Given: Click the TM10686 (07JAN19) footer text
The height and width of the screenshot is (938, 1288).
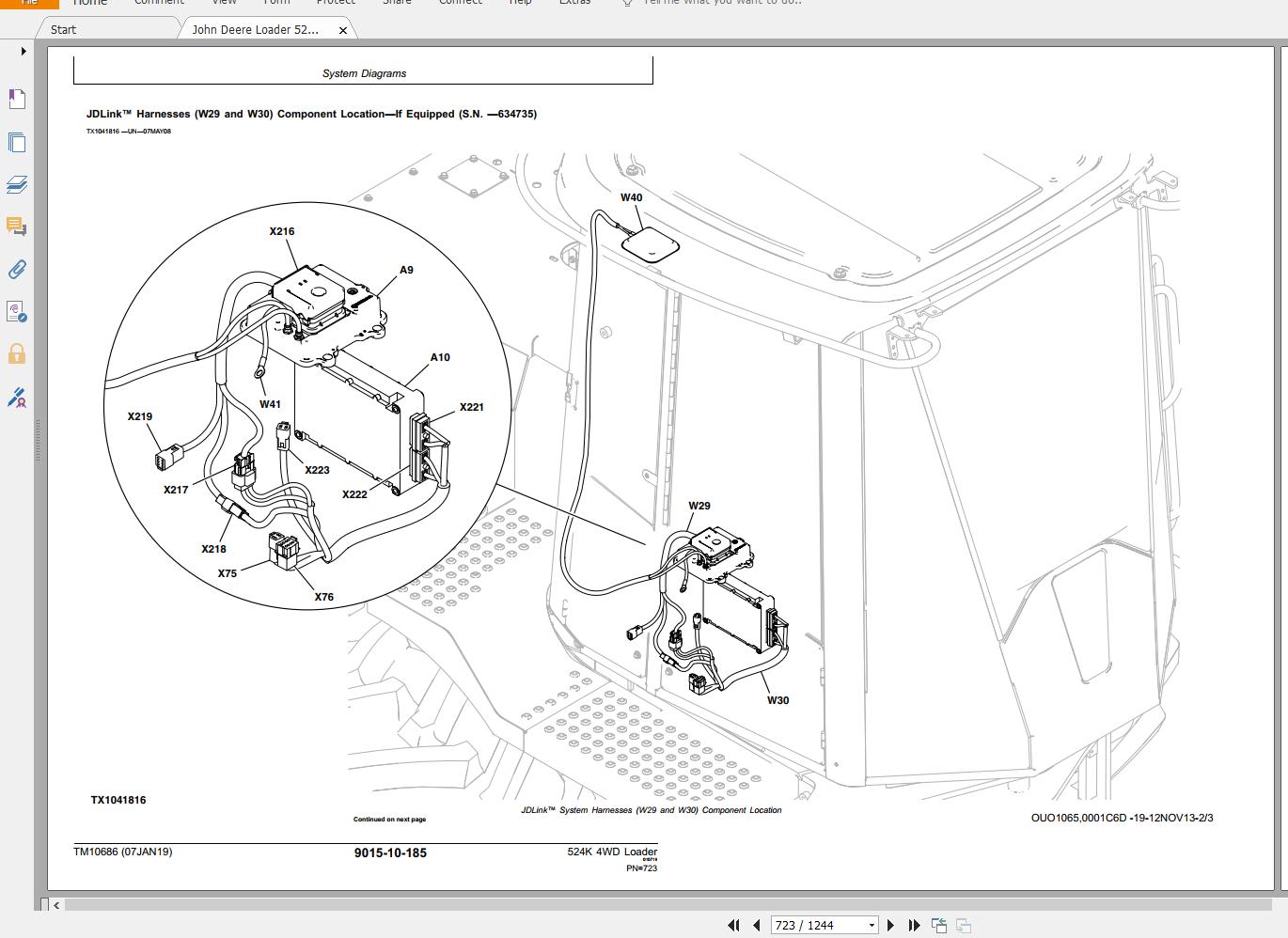Looking at the screenshot, I should point(123,852).
